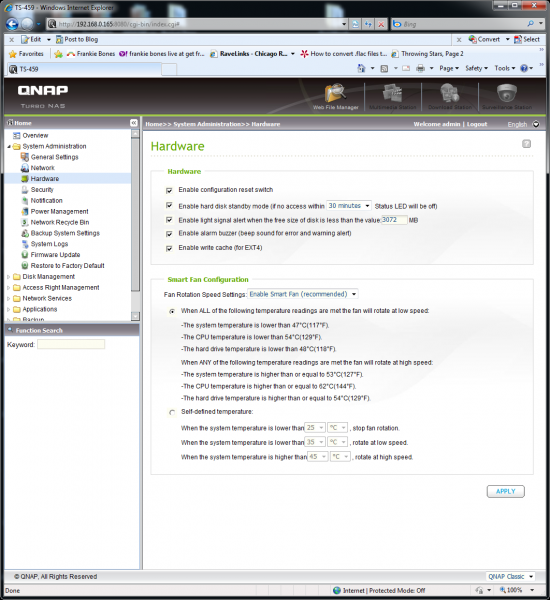Click Post to Blog button
Screen dimensions: 550x600
(x=77, y=39)
